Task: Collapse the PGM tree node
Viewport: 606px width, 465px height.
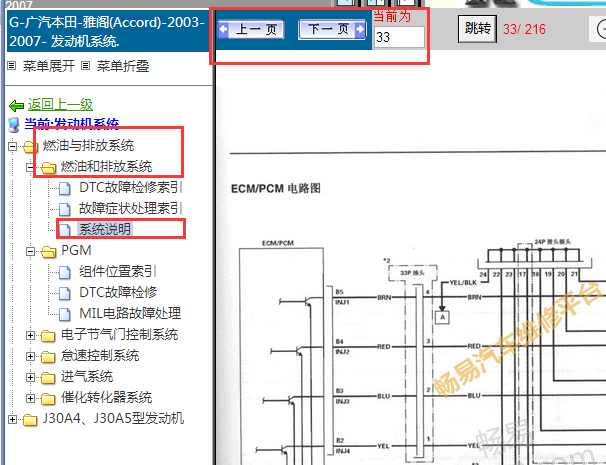Action: coord(31,252)
